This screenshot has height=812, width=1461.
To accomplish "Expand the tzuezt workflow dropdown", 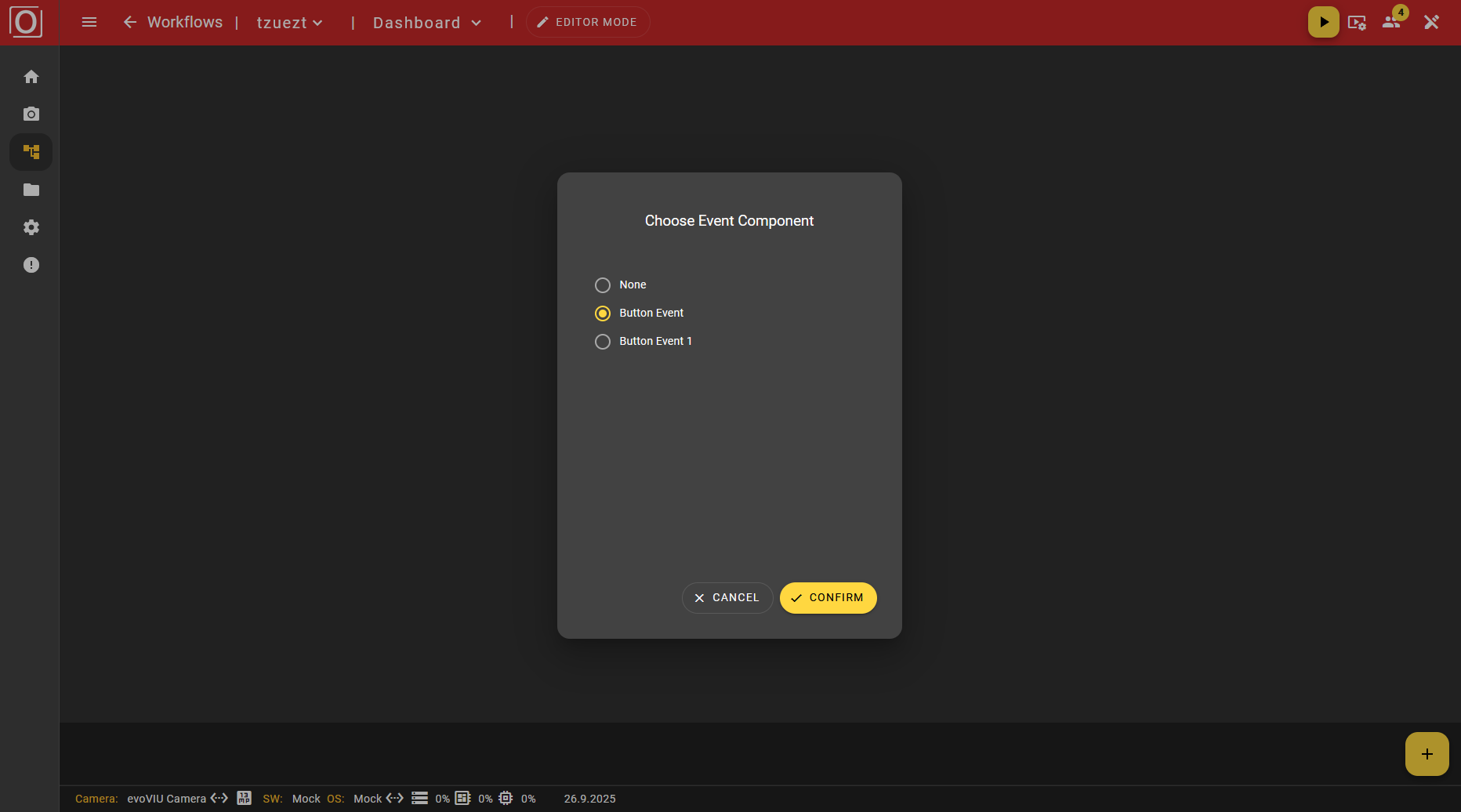I will pyautogui.click(x=290, y=23).
